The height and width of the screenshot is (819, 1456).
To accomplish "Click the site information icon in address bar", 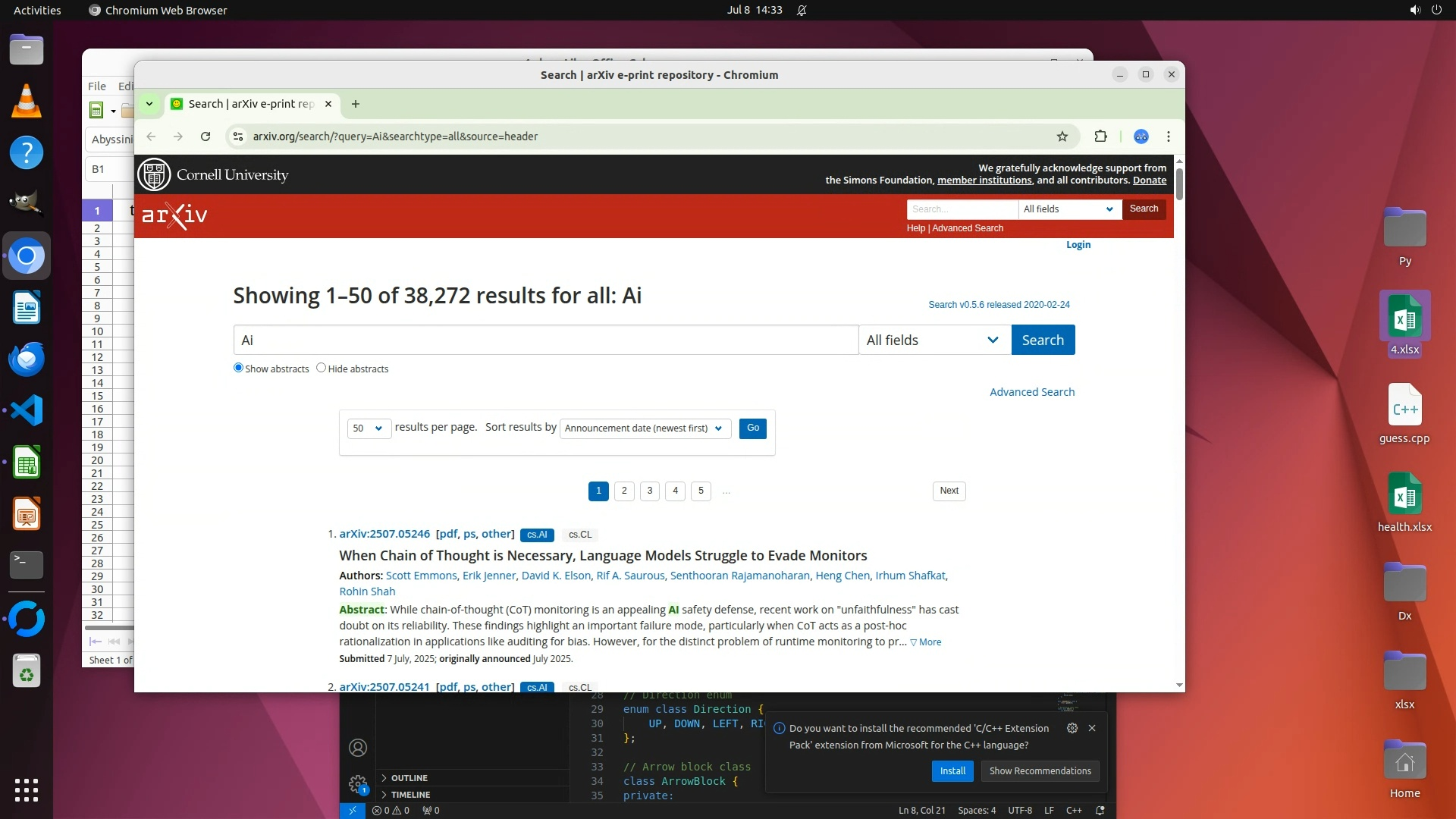I will tap(238, 136).
